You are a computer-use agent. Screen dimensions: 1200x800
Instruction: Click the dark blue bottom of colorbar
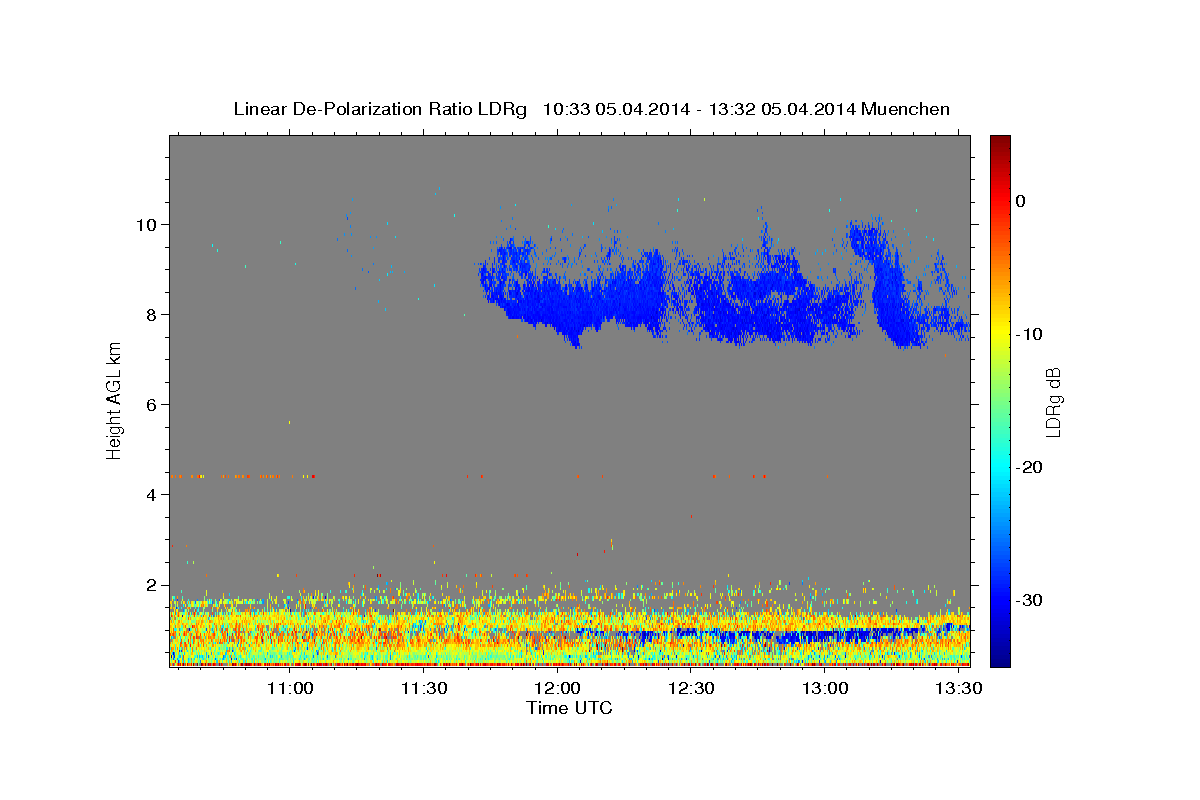(1000, 655)
